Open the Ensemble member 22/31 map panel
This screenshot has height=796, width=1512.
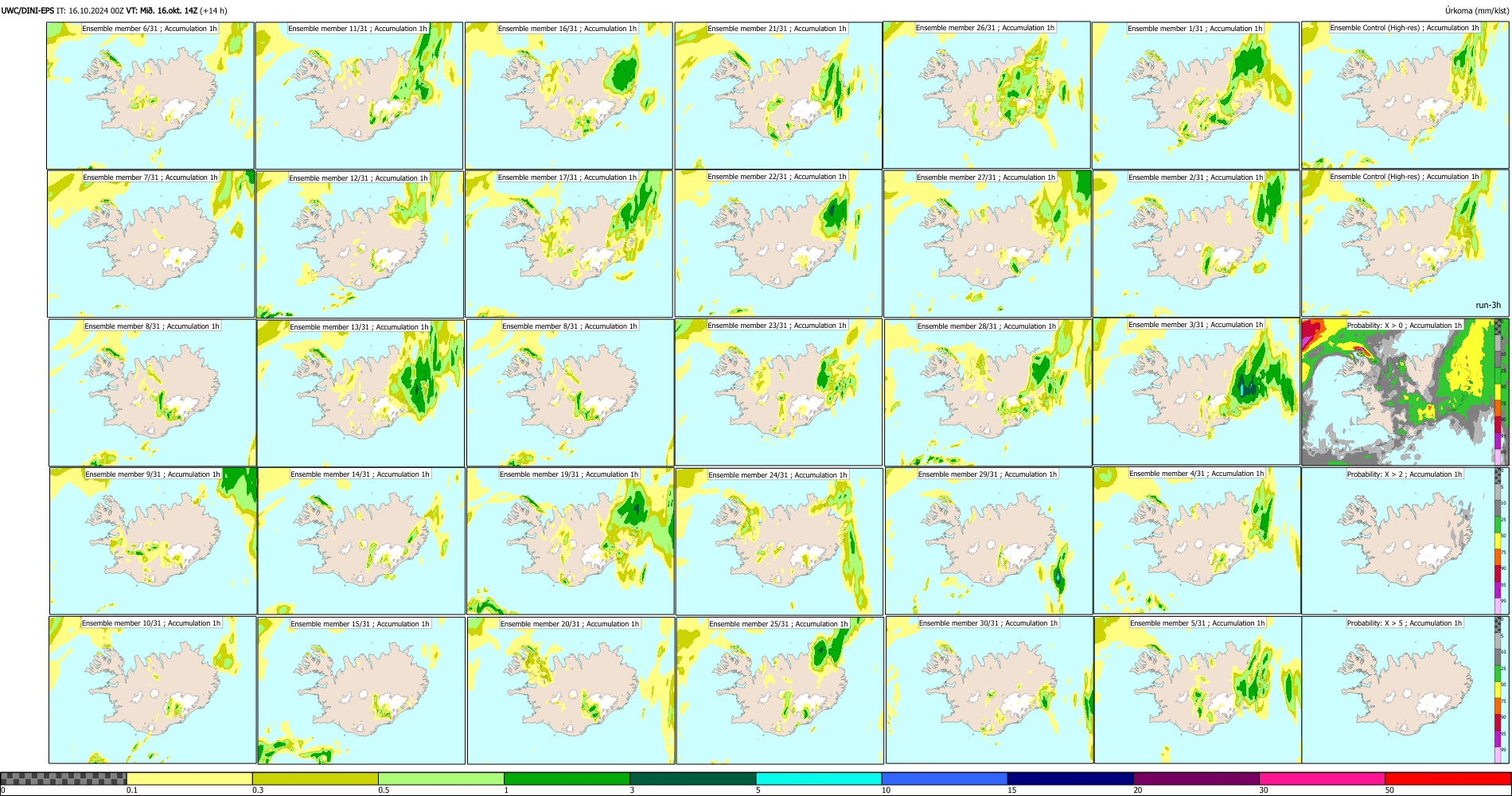[x=778, y=244]
